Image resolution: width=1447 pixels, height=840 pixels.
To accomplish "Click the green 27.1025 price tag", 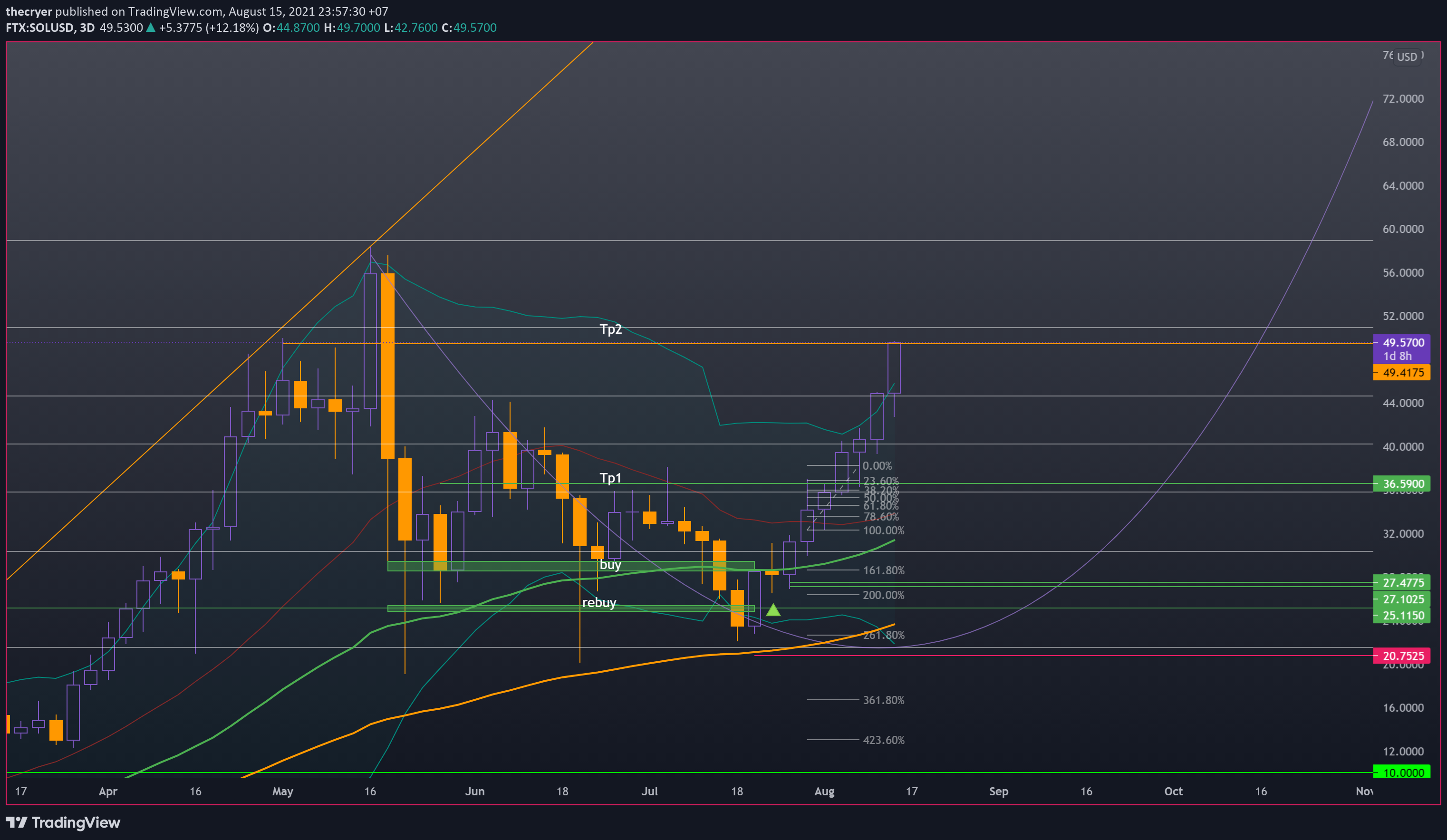I will pyautogui.click(x=1401, y=599).
